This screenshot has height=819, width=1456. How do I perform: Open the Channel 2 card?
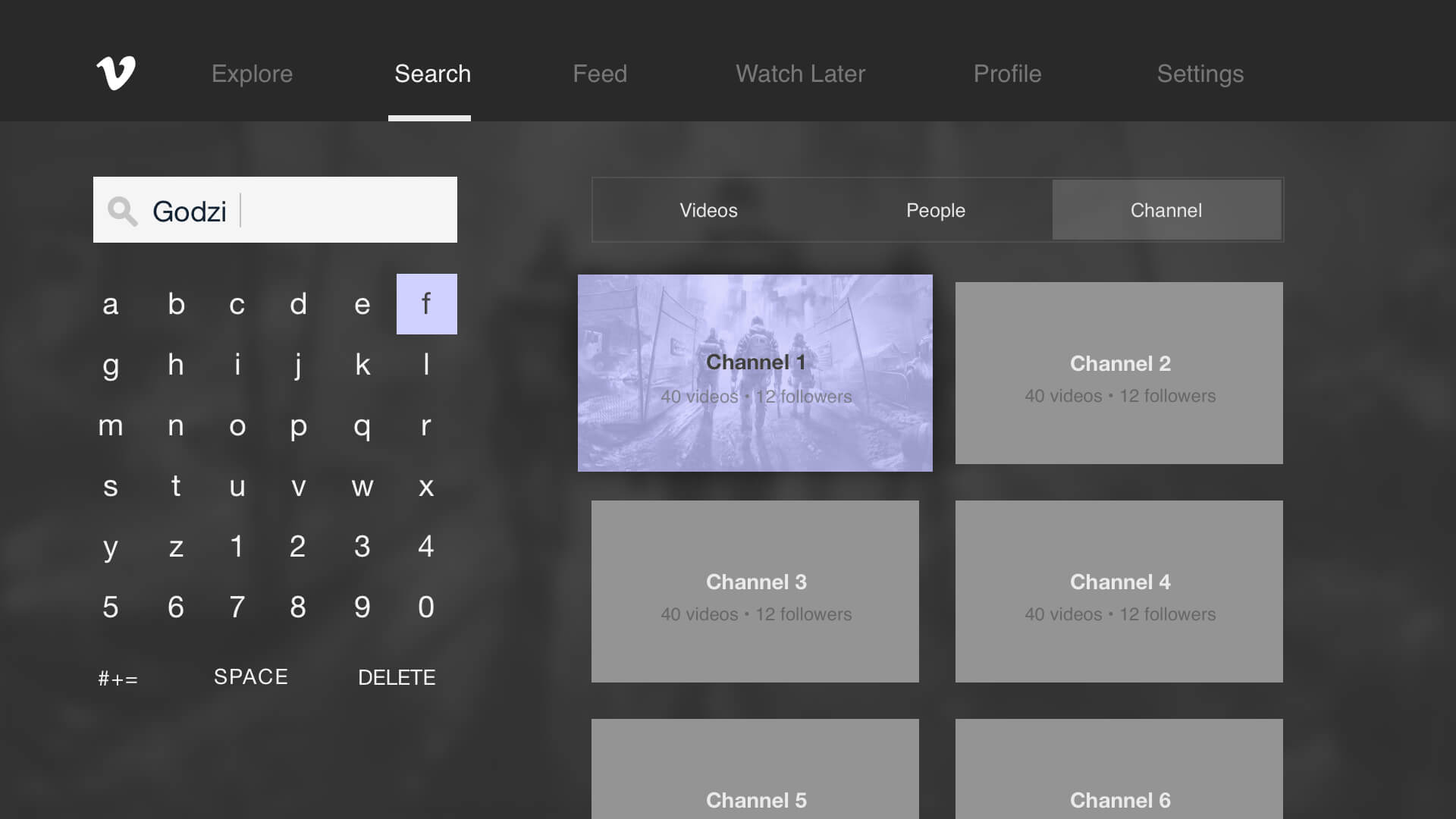point(1119,373)
